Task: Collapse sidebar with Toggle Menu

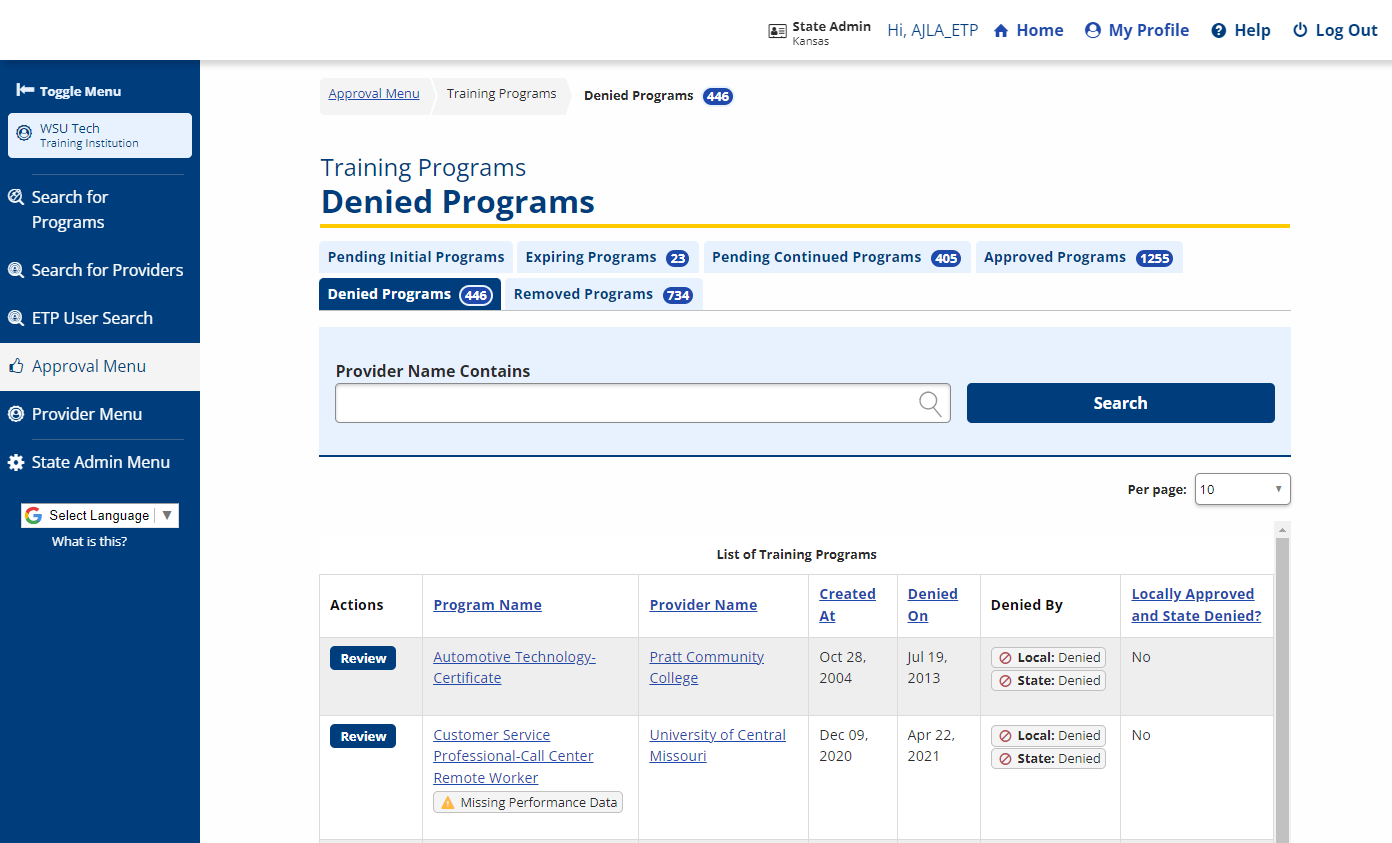Action: (x=69, y=91)
